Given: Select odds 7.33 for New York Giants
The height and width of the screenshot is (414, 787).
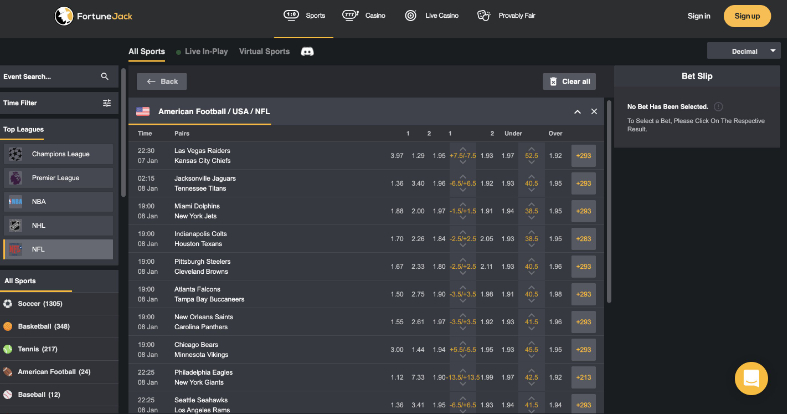Looking at the screenshot, I should pos(418,377).
